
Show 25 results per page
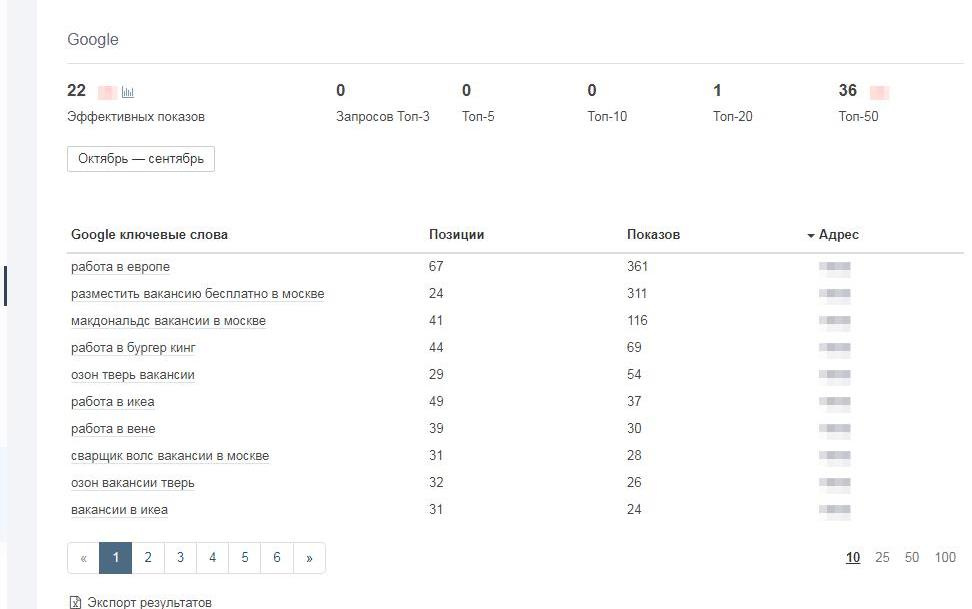tap(882, 558)
